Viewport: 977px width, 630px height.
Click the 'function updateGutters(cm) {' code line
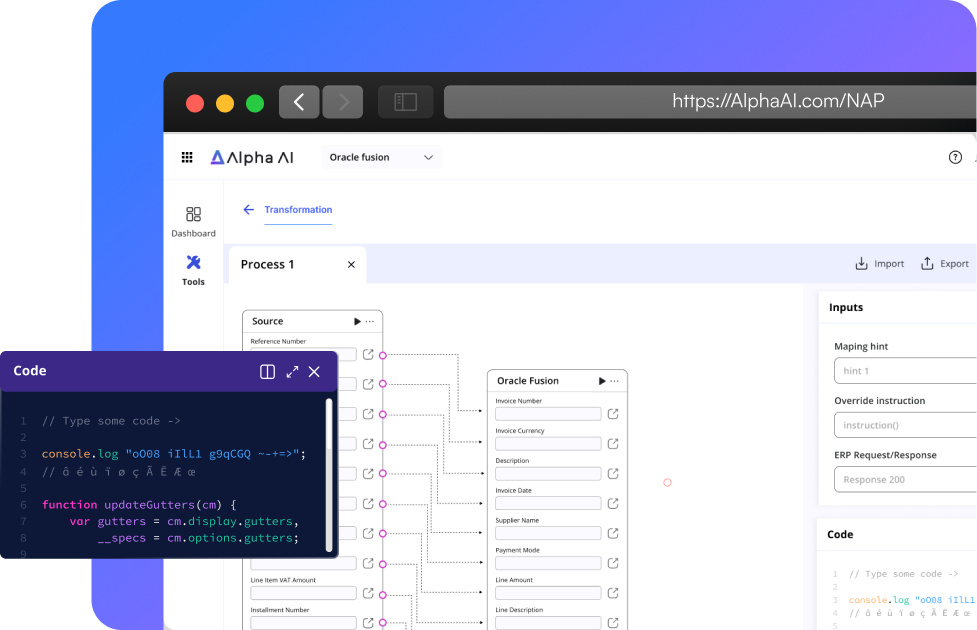coord(139,505)
